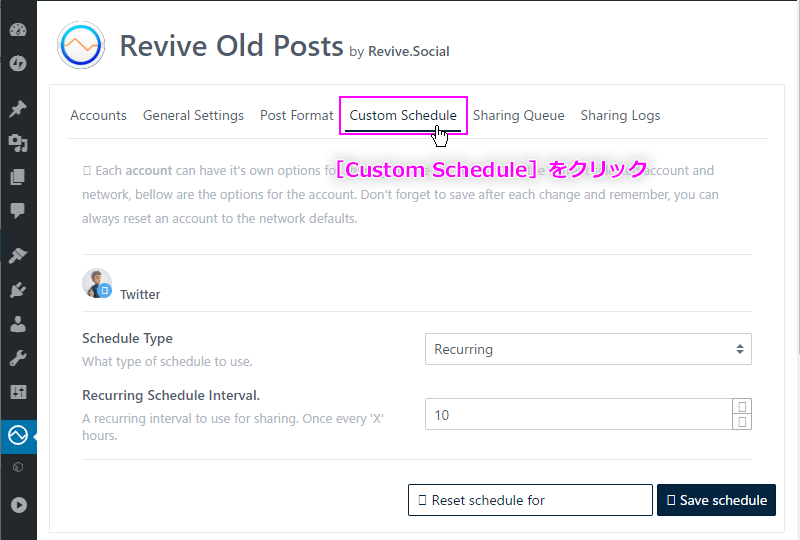The width and height of the screenshot is (800, 540).
Task: Switch to the Sharing Logs tab
Action: (x=620, y=115)
